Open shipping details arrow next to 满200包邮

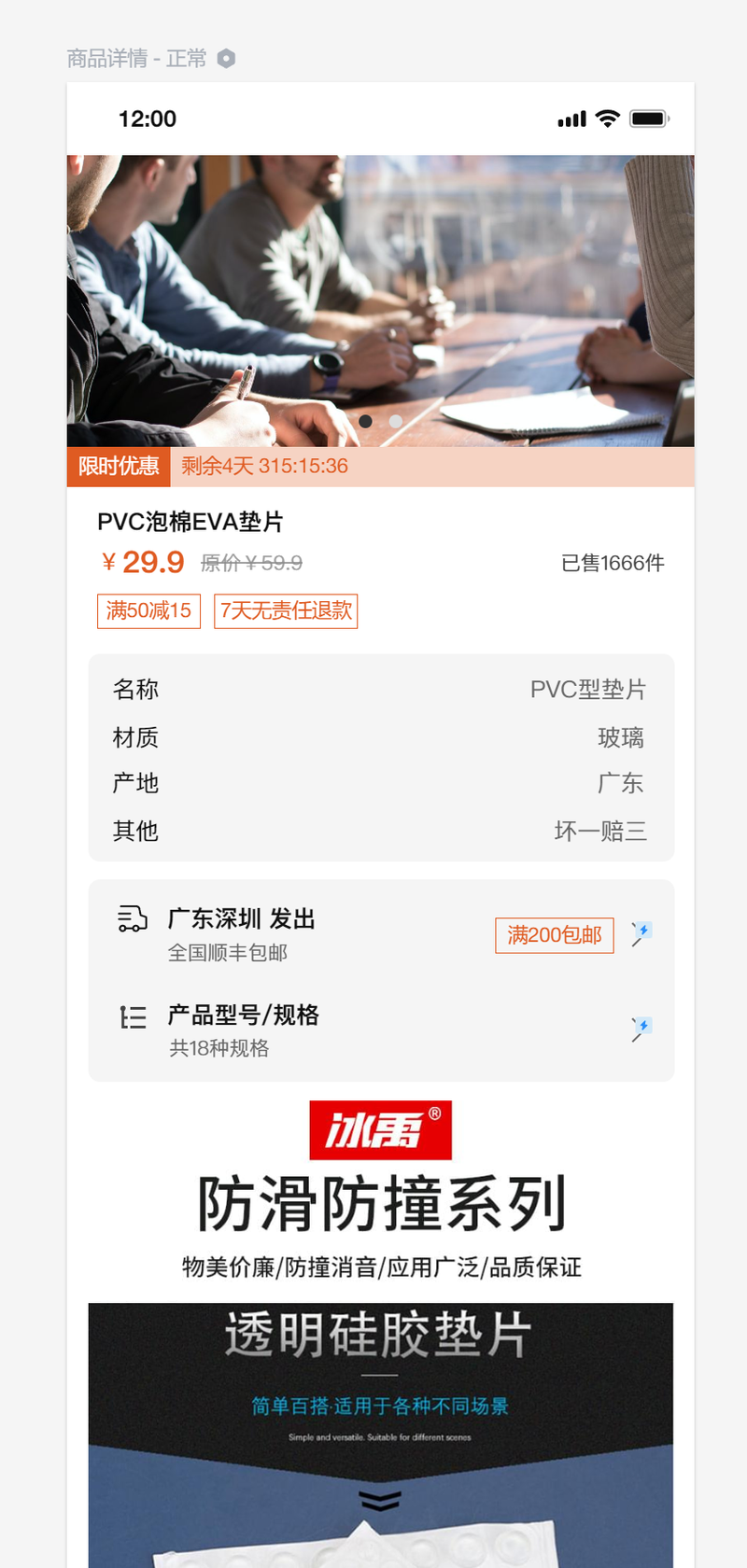tap(641, 933)
